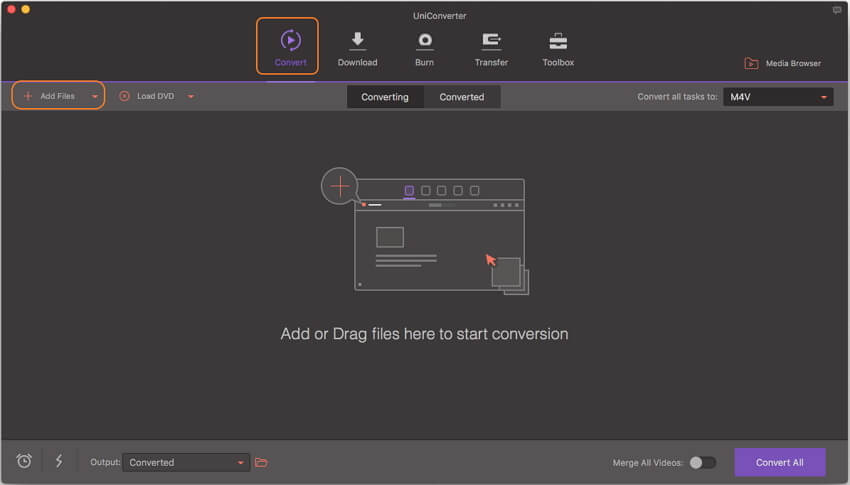The width and height of the screenshot is (850, 485).
Task: Open the Toolbox section
Action: (558, 49)
